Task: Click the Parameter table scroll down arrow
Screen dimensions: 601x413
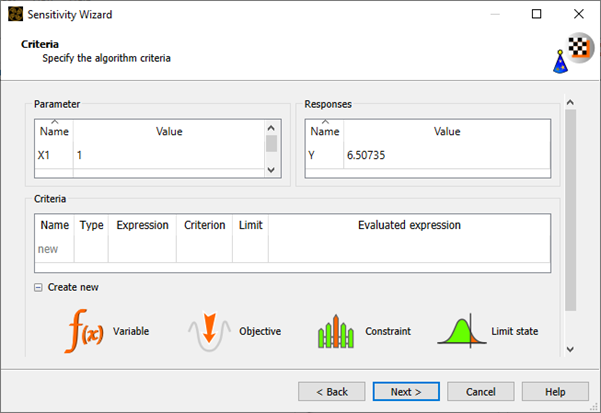Action: [271, 170]
